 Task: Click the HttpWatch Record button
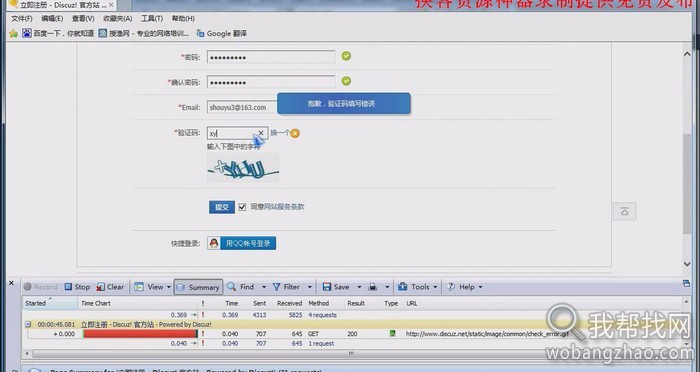40,287
